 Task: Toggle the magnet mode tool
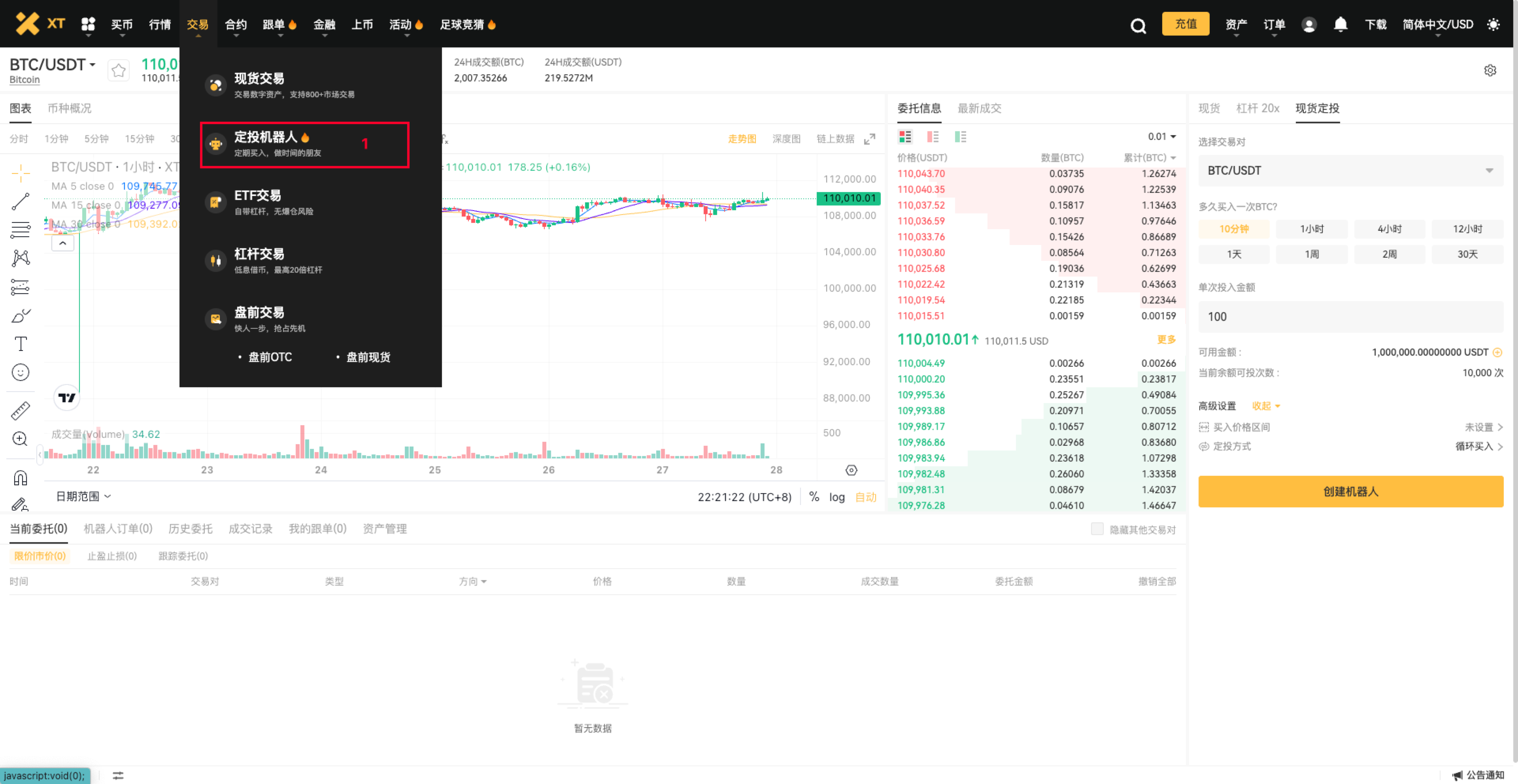click(x=21, y=478)
